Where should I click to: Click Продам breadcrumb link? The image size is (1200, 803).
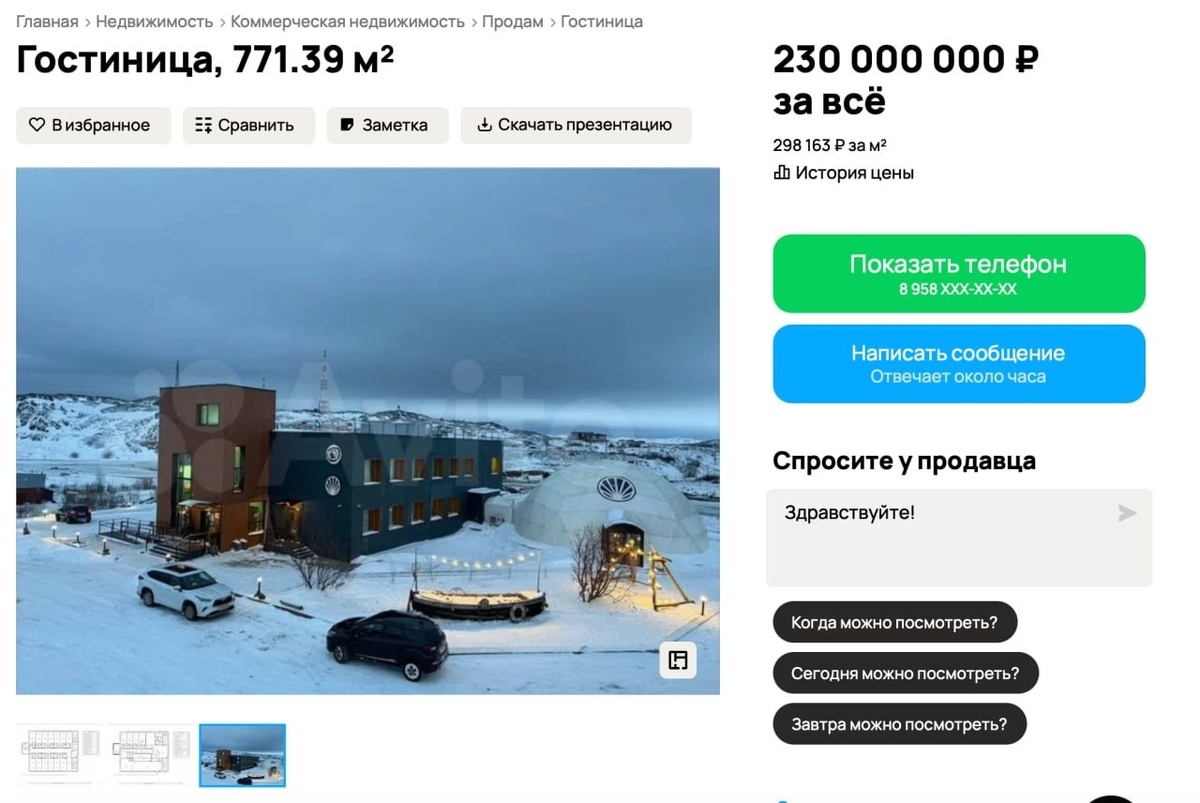(513, 21)
